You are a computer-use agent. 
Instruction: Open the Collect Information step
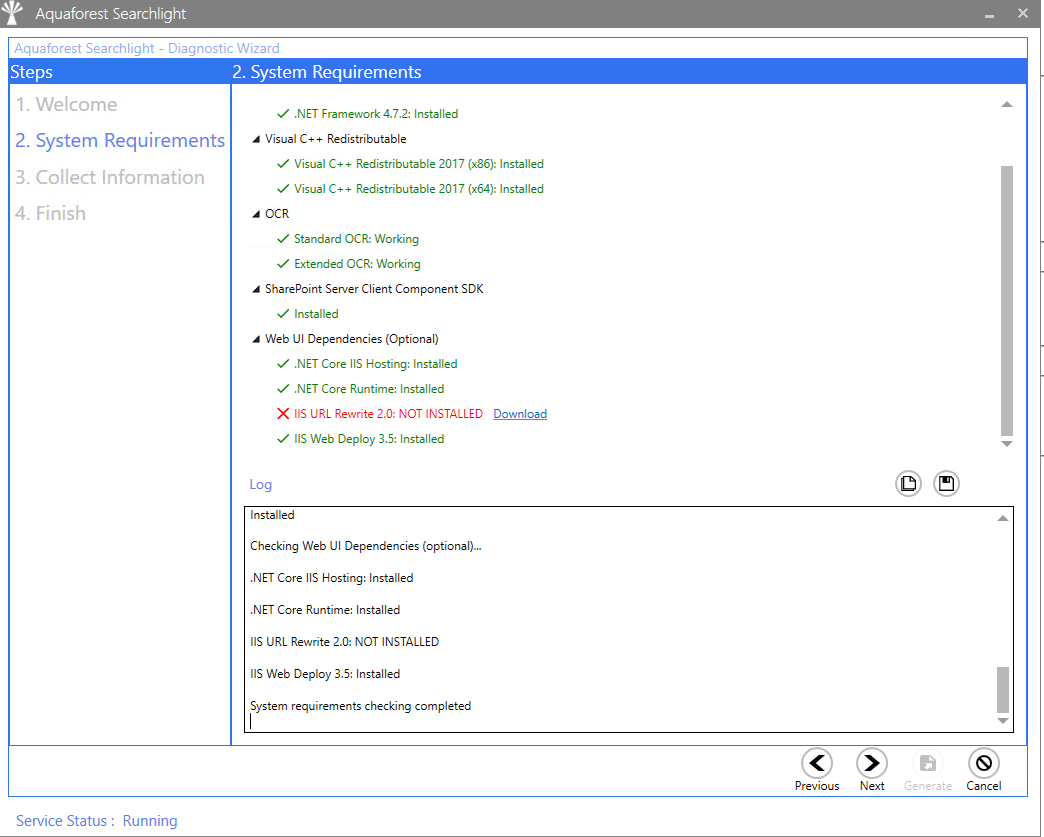click(x=110, y=178)
